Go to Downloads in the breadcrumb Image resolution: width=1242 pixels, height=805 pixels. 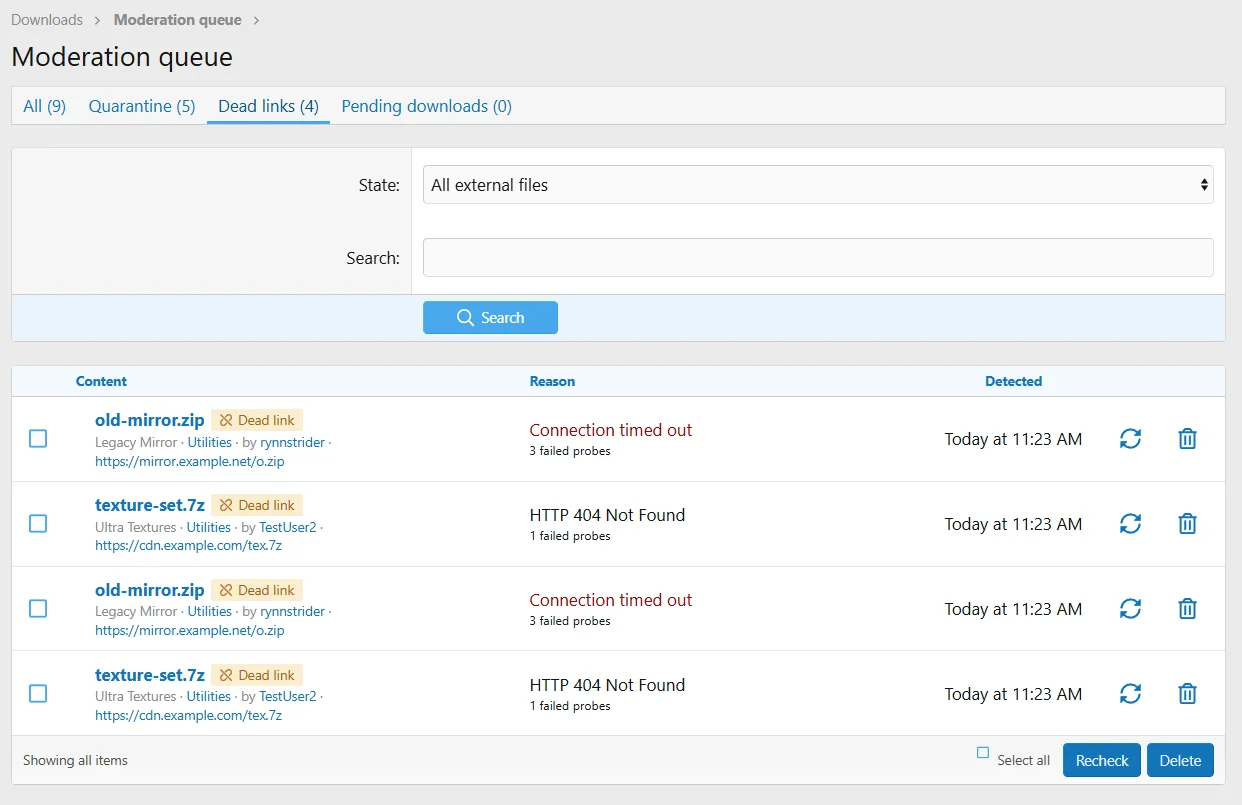(x=47, y=20)
